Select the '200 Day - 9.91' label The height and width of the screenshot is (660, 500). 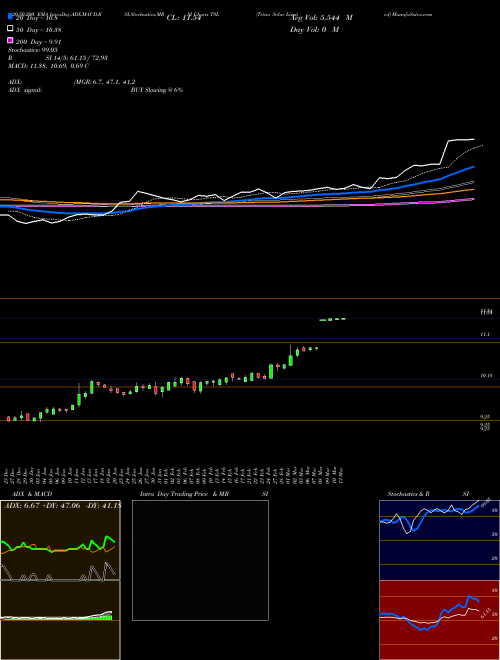tap(37, 42)
